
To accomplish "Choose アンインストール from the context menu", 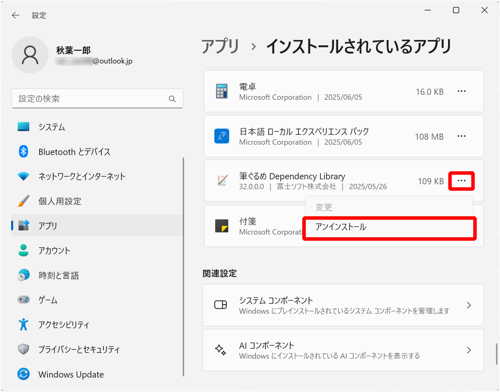I will 389,227.
